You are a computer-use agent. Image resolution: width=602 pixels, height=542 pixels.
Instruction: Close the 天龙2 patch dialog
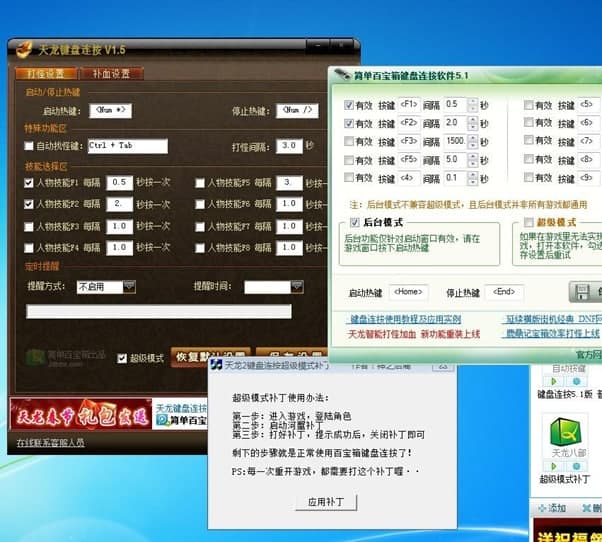coord(443,366)
